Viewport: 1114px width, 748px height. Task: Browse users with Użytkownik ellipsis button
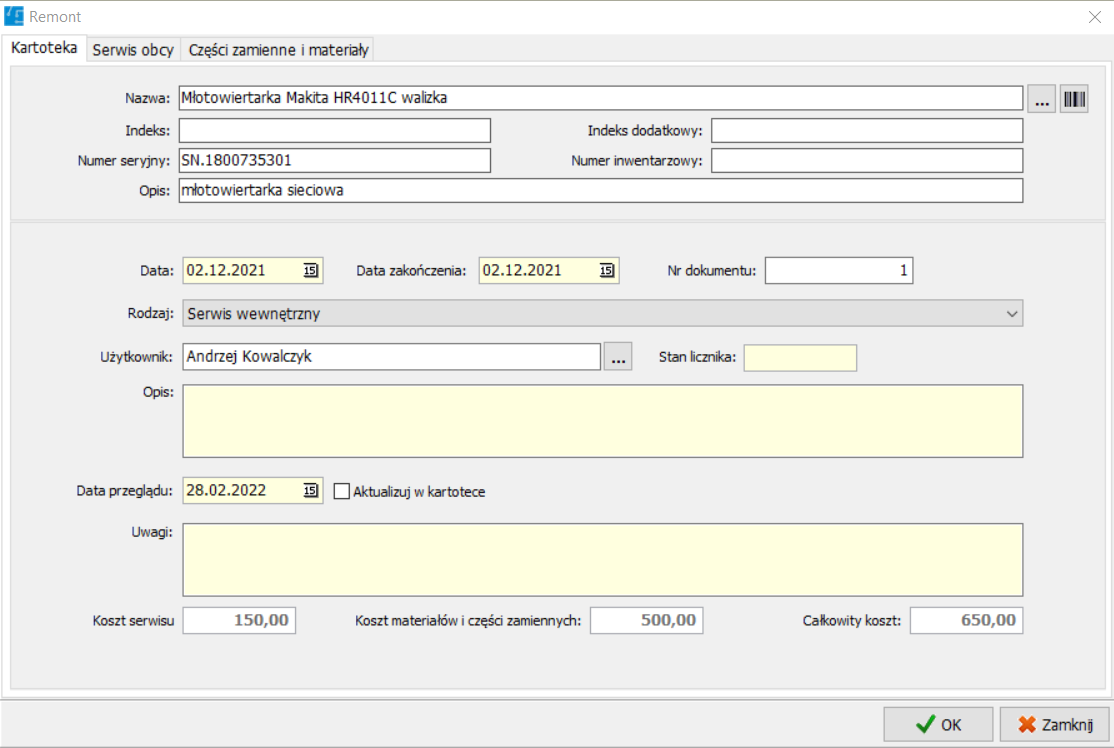pos(618,357)
